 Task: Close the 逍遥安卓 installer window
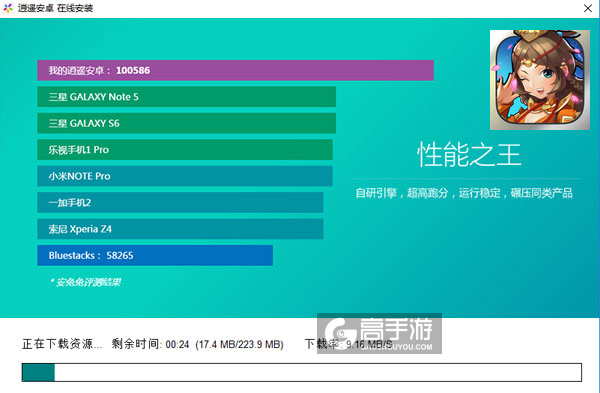click(x=588, y=8)
